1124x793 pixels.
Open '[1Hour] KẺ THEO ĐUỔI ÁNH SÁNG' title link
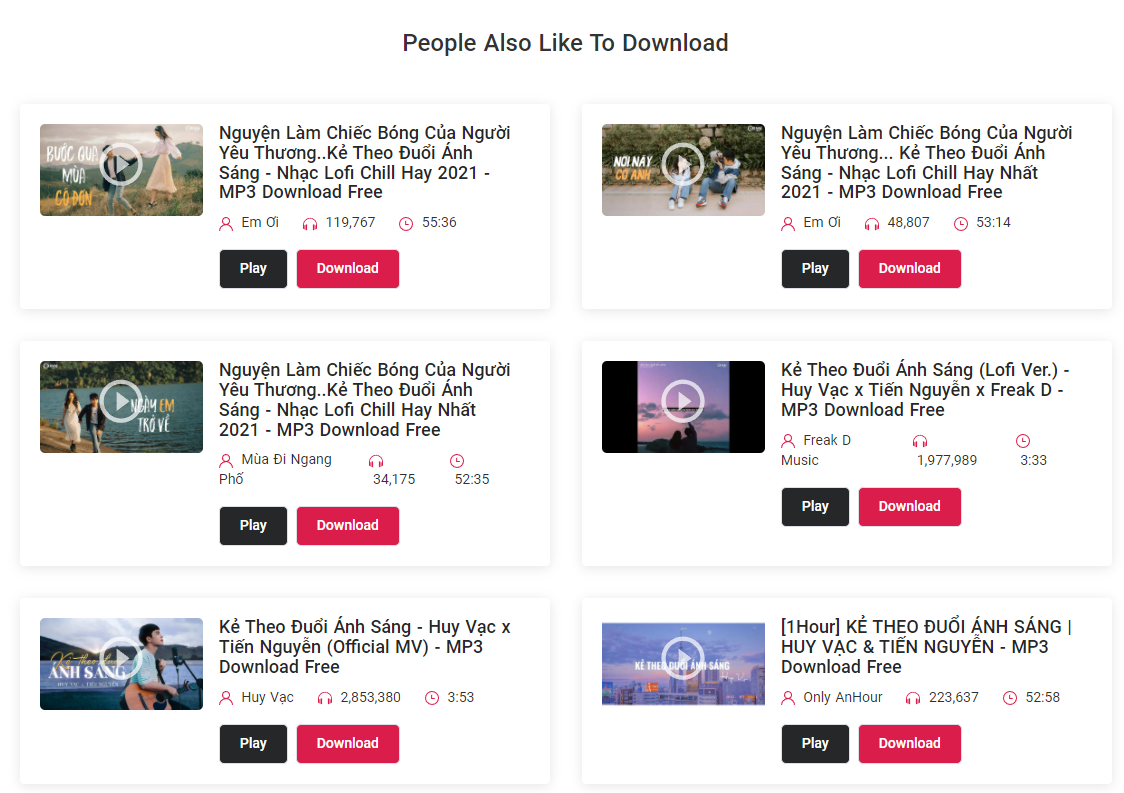point(926,647)
